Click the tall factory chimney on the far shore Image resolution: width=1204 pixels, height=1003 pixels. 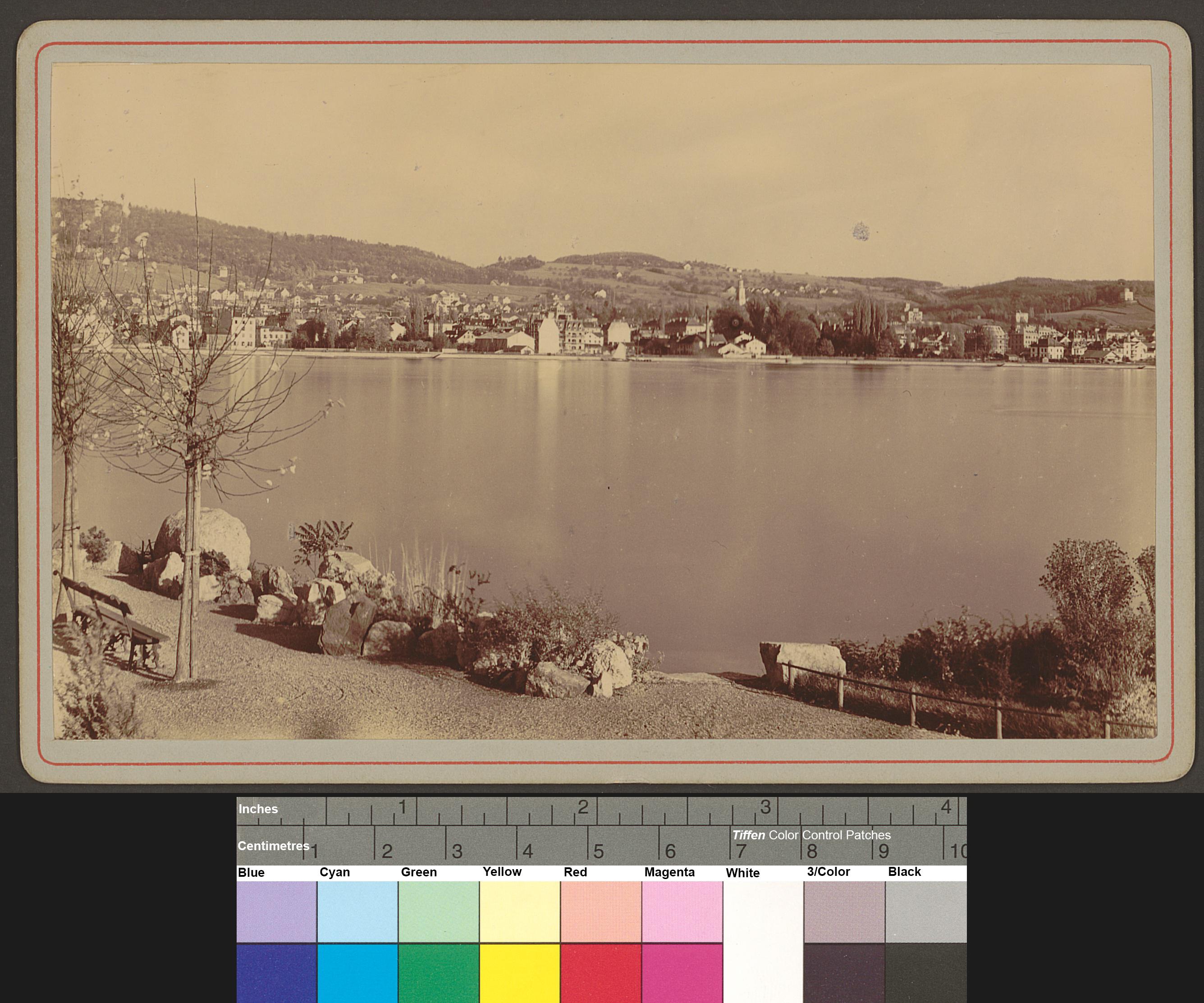click(x=708, y=326)
